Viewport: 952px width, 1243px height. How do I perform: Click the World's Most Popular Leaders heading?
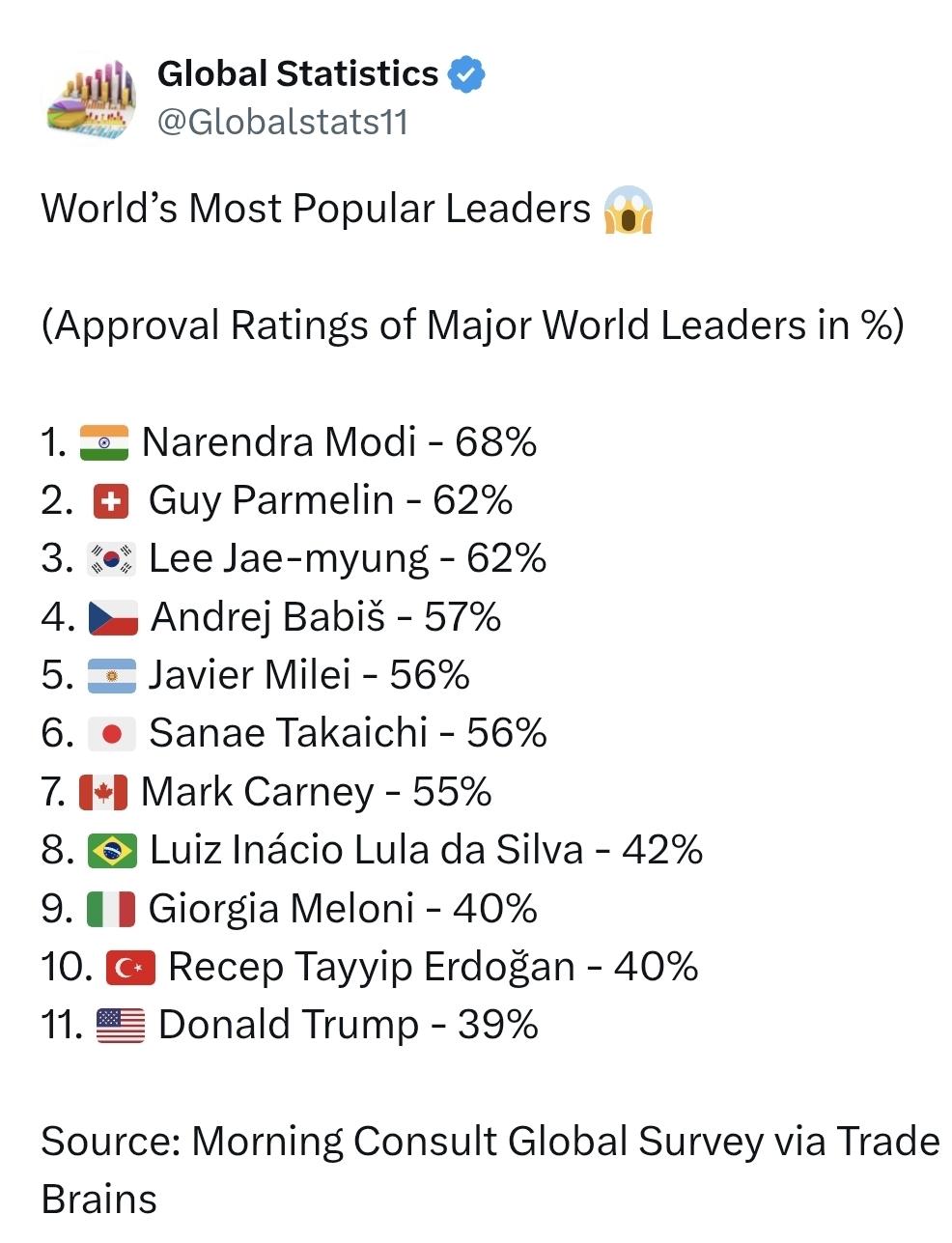(x=316, y=209)
